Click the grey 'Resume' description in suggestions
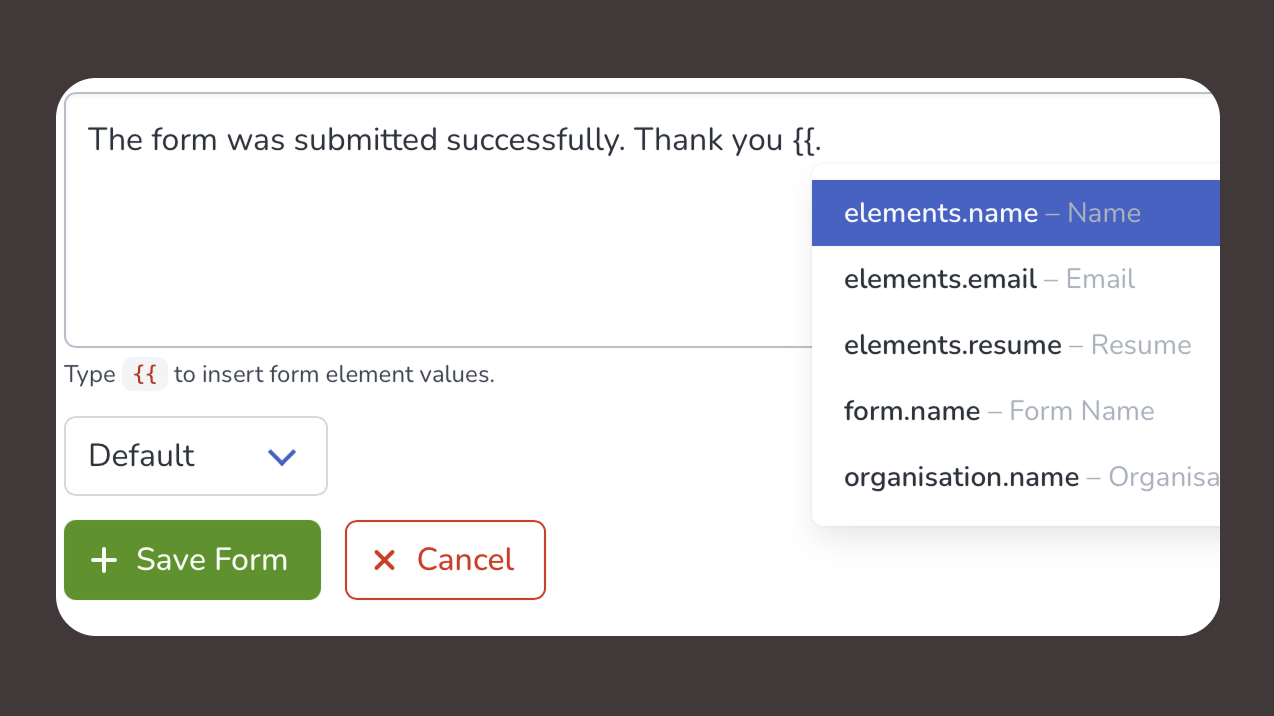Screen dimensions: 1274x716 1141,345
